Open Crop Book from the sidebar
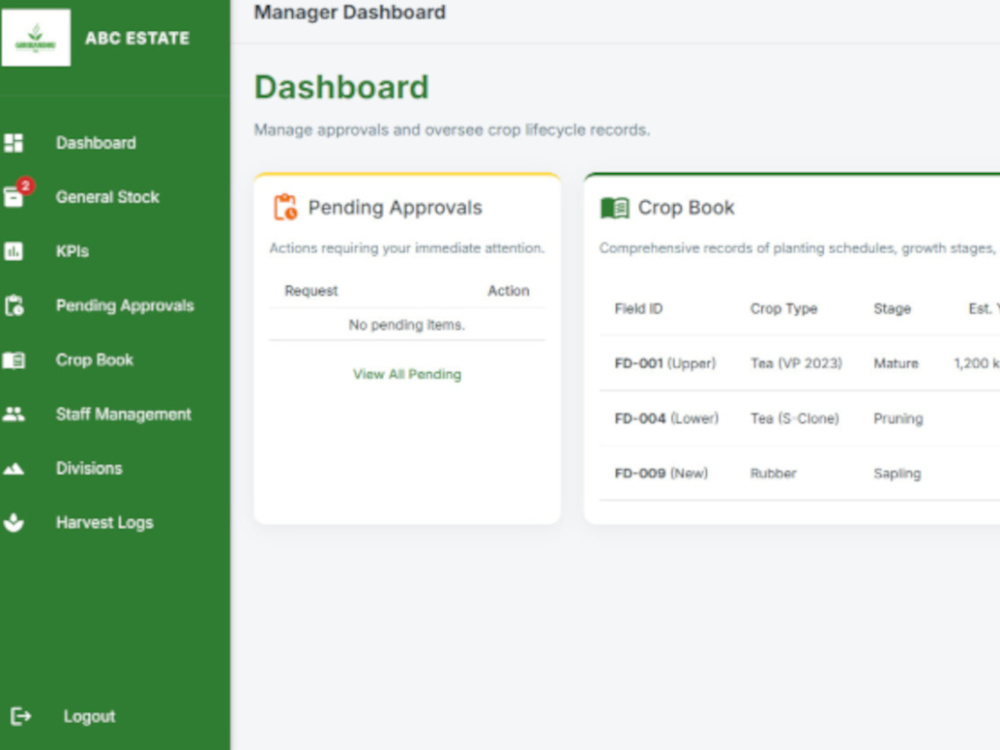Image resolution: width=1000 pixels, height=750 pixels. pos(94,360)
